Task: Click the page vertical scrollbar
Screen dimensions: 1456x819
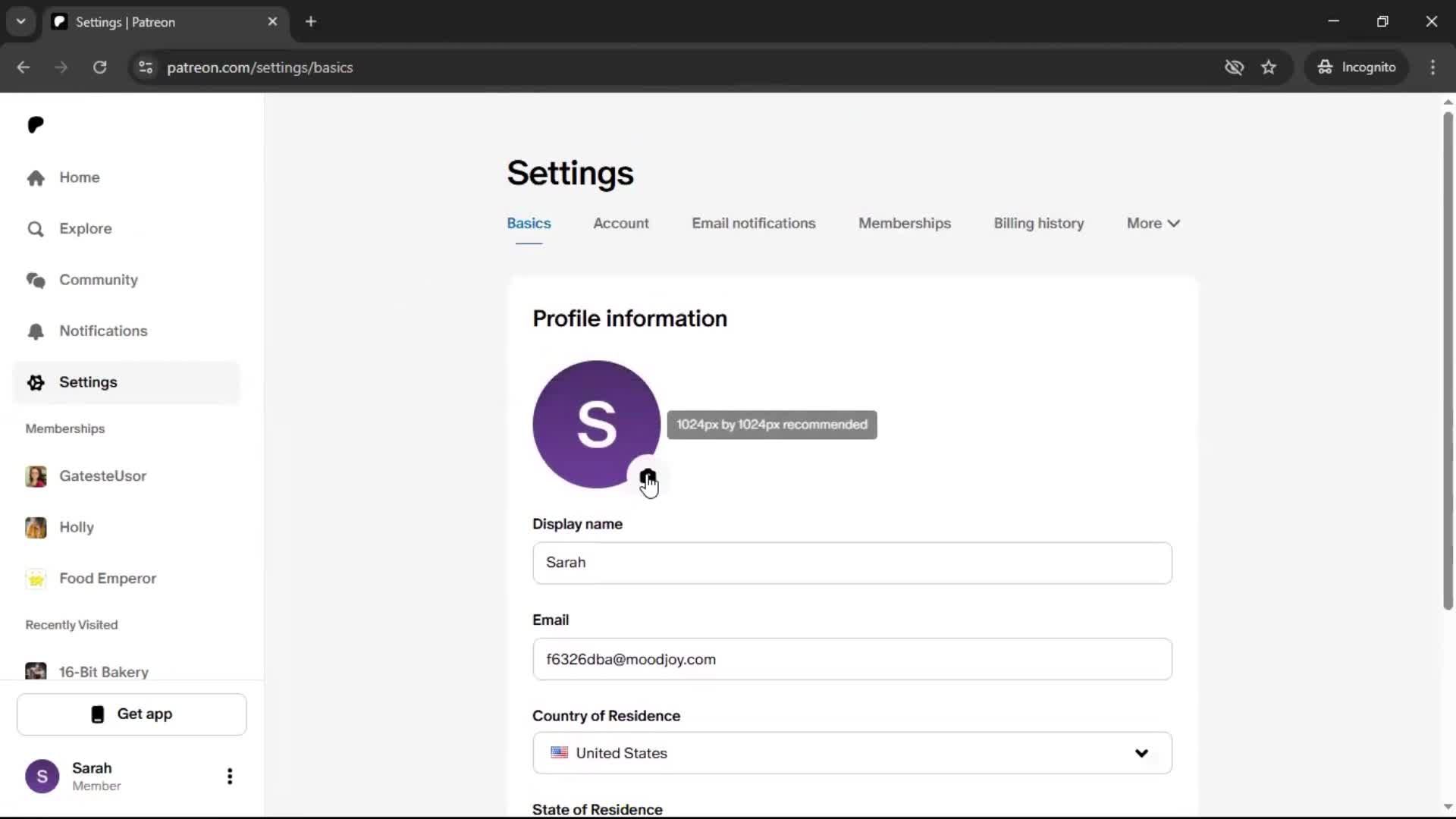Action: (1448, 360)
